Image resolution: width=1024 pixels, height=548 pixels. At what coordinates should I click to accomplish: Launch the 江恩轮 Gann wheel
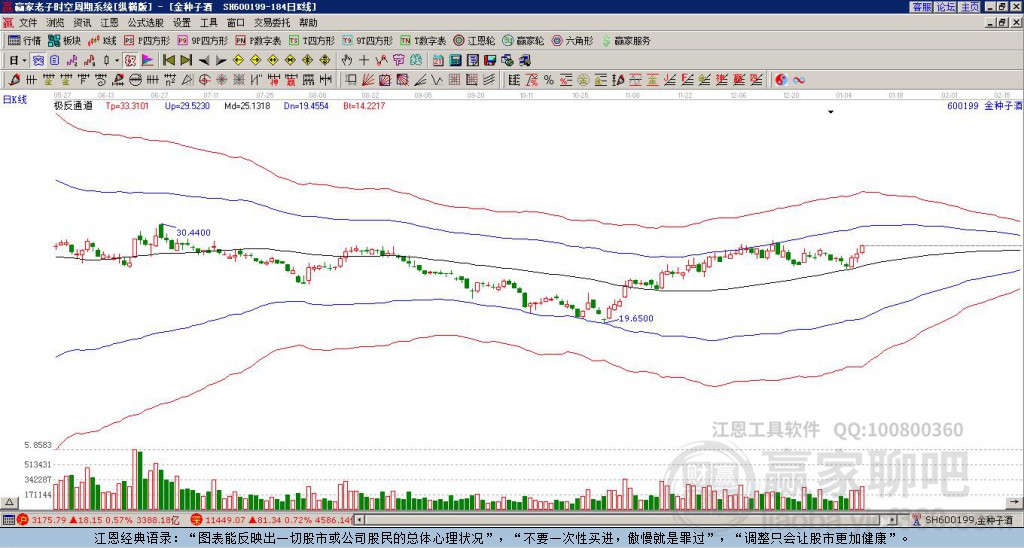click(x=474, y=40)
